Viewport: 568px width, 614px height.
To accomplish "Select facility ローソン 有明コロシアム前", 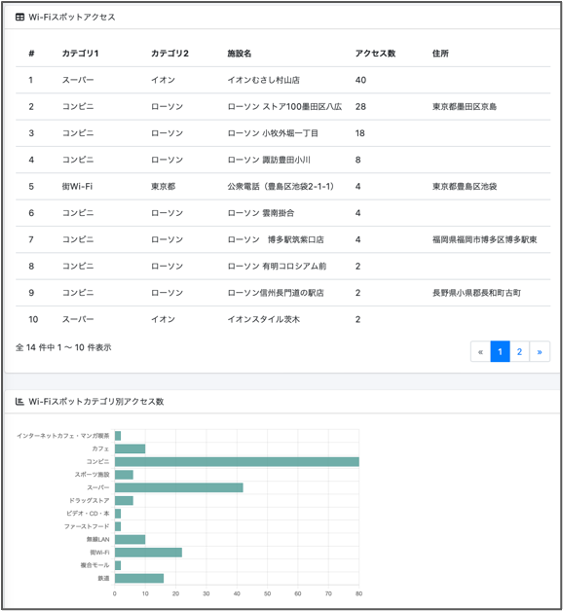I will coord(279,268).
